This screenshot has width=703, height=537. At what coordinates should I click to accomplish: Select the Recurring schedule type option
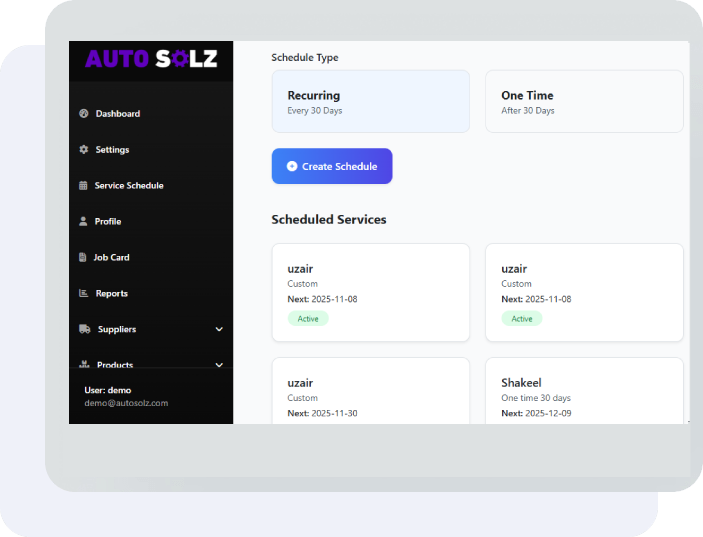[370, 102]
